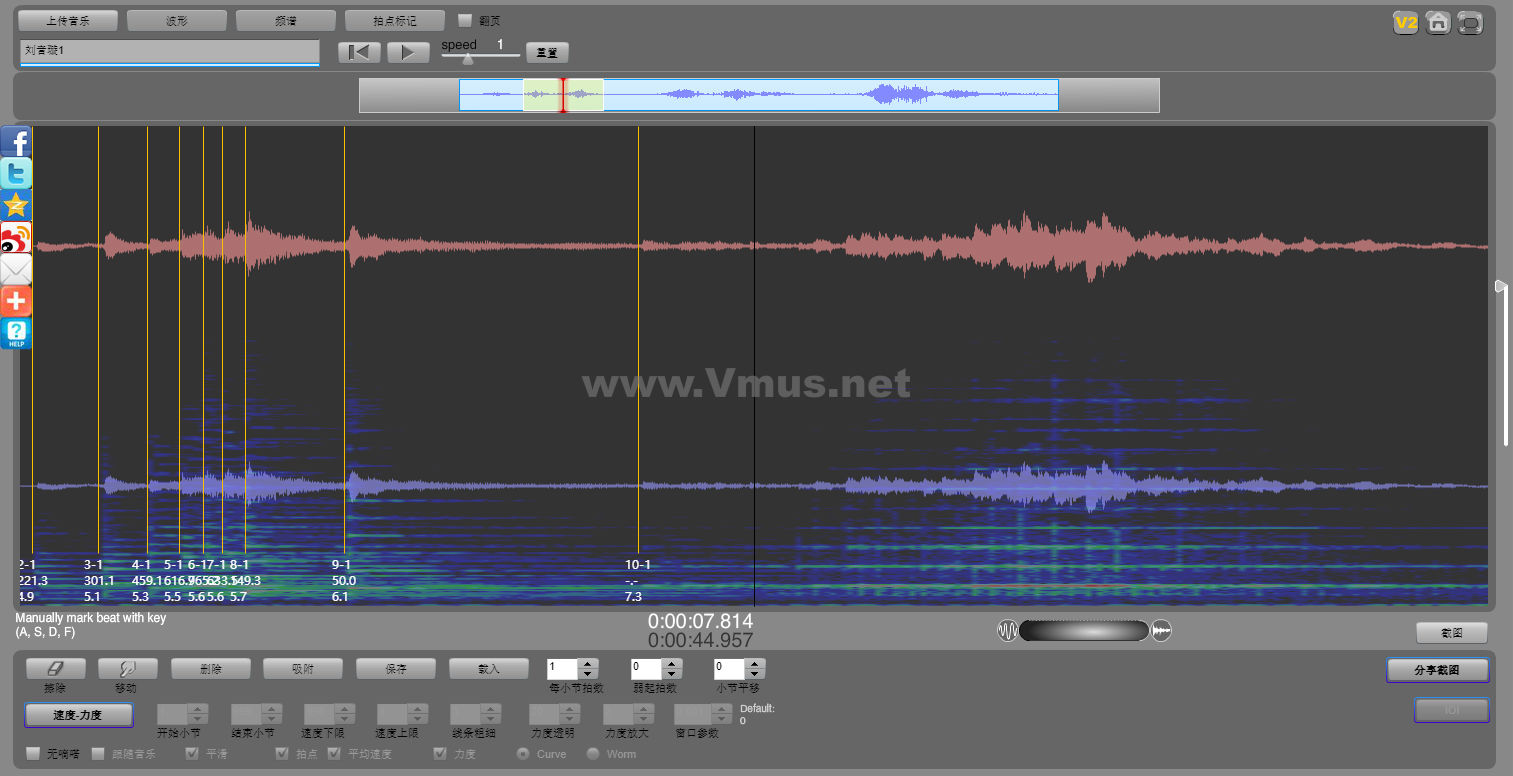This screenshot has height=776, width=1513.
Task: Click the V2 version icon
Action: tap(1406, 23)
